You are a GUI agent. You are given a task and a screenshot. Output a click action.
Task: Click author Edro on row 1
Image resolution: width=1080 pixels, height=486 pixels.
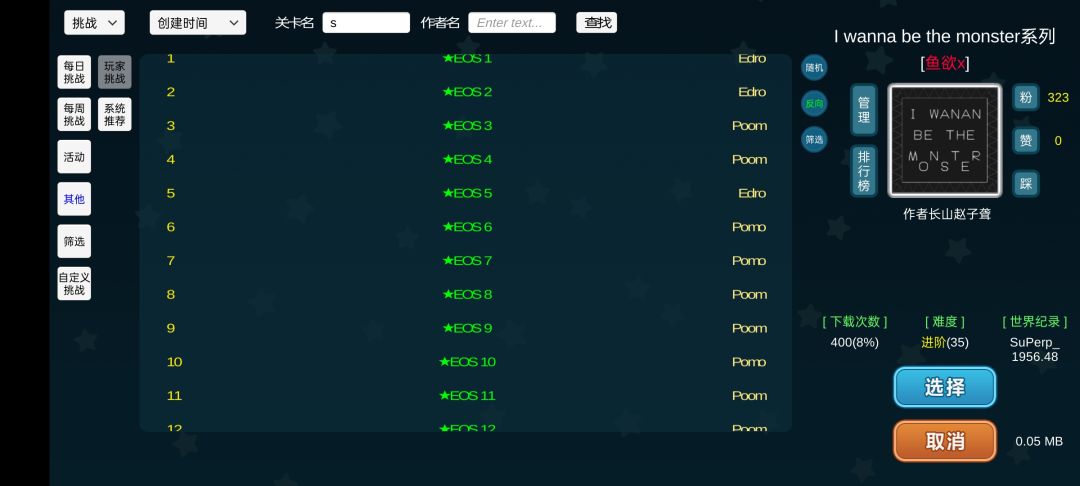coord(751,59)
